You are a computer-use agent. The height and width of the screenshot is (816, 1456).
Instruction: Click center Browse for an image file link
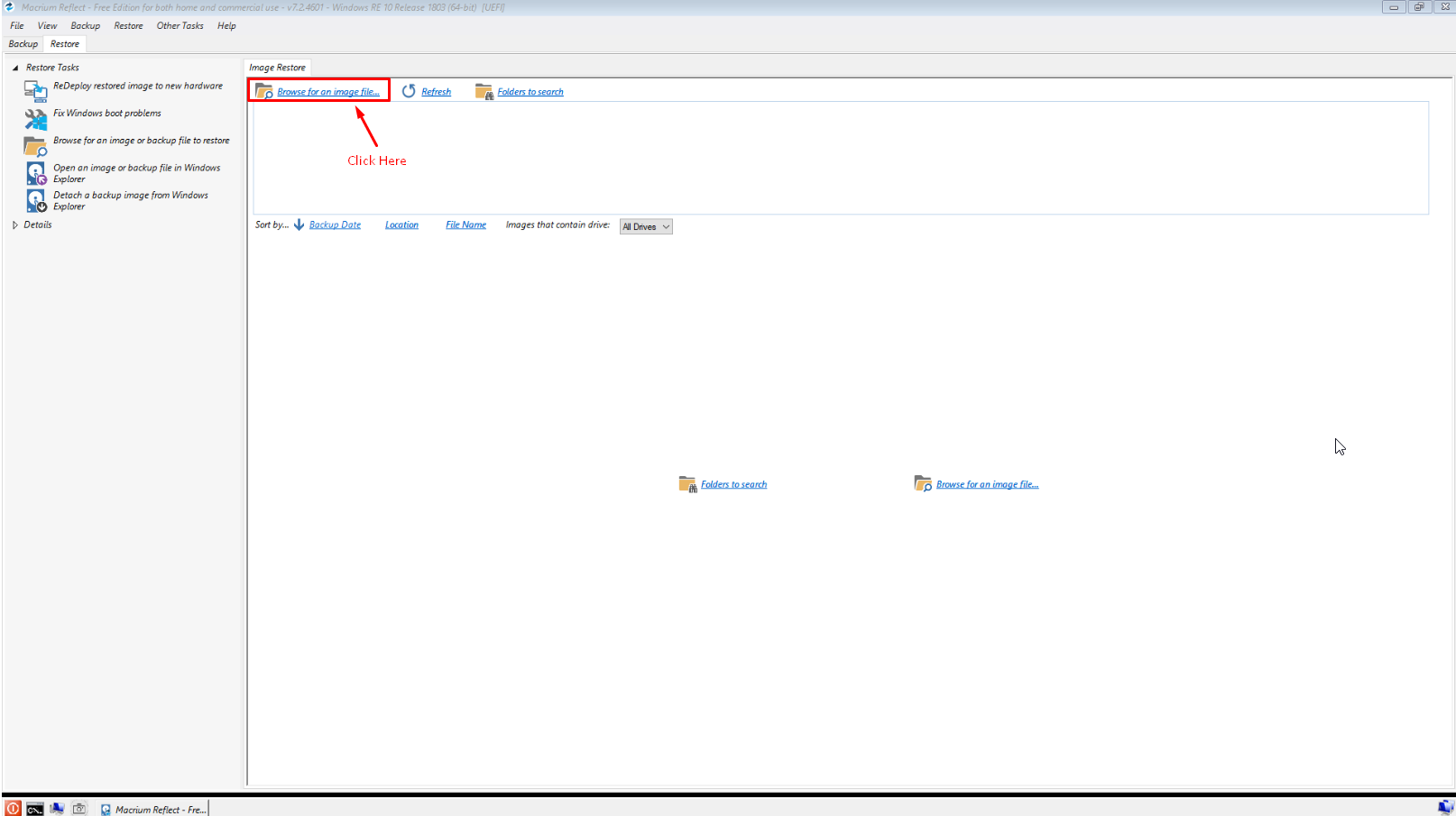987,484
